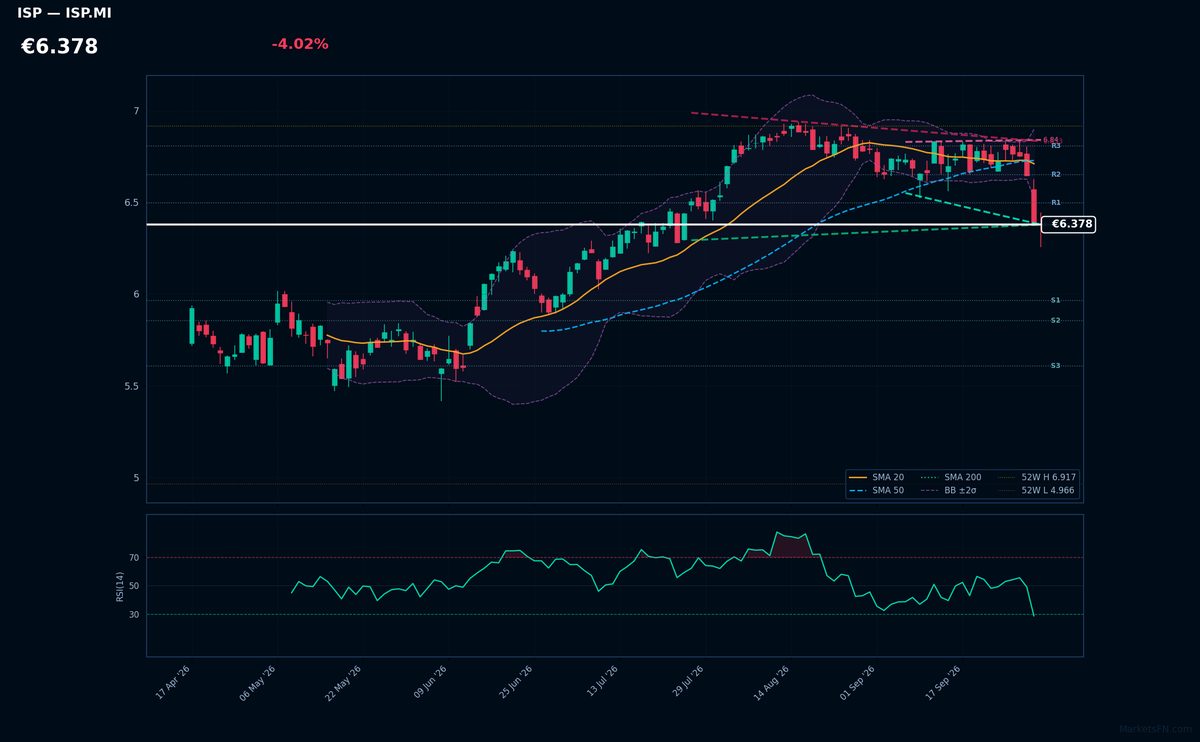Click the 06 May '26 date label
Viewport: 1200px width, 742px height.
[257, 683]
